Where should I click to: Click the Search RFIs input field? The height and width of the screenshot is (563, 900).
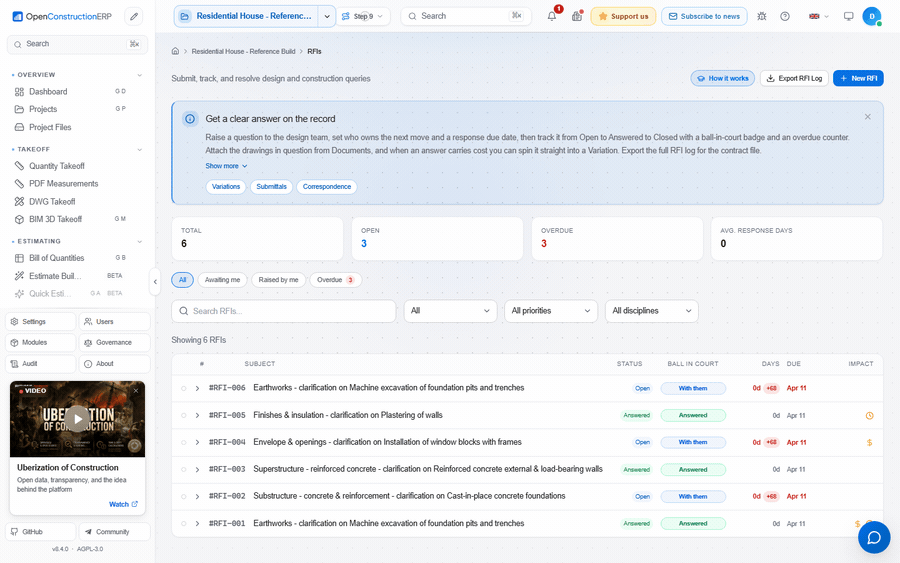click(284, 311)
